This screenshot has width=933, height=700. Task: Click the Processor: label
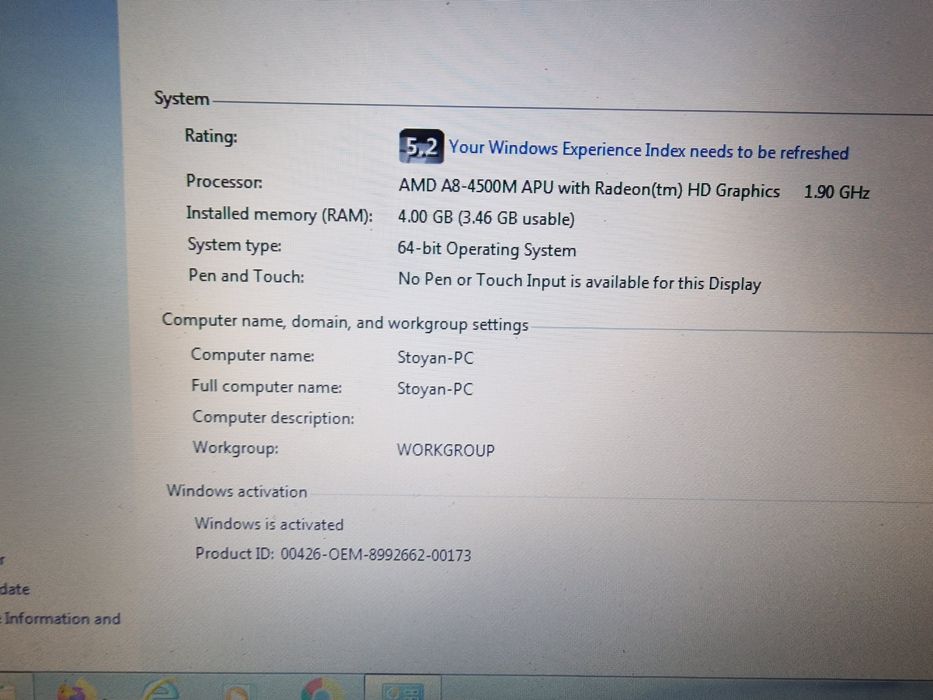click(224, 181)
